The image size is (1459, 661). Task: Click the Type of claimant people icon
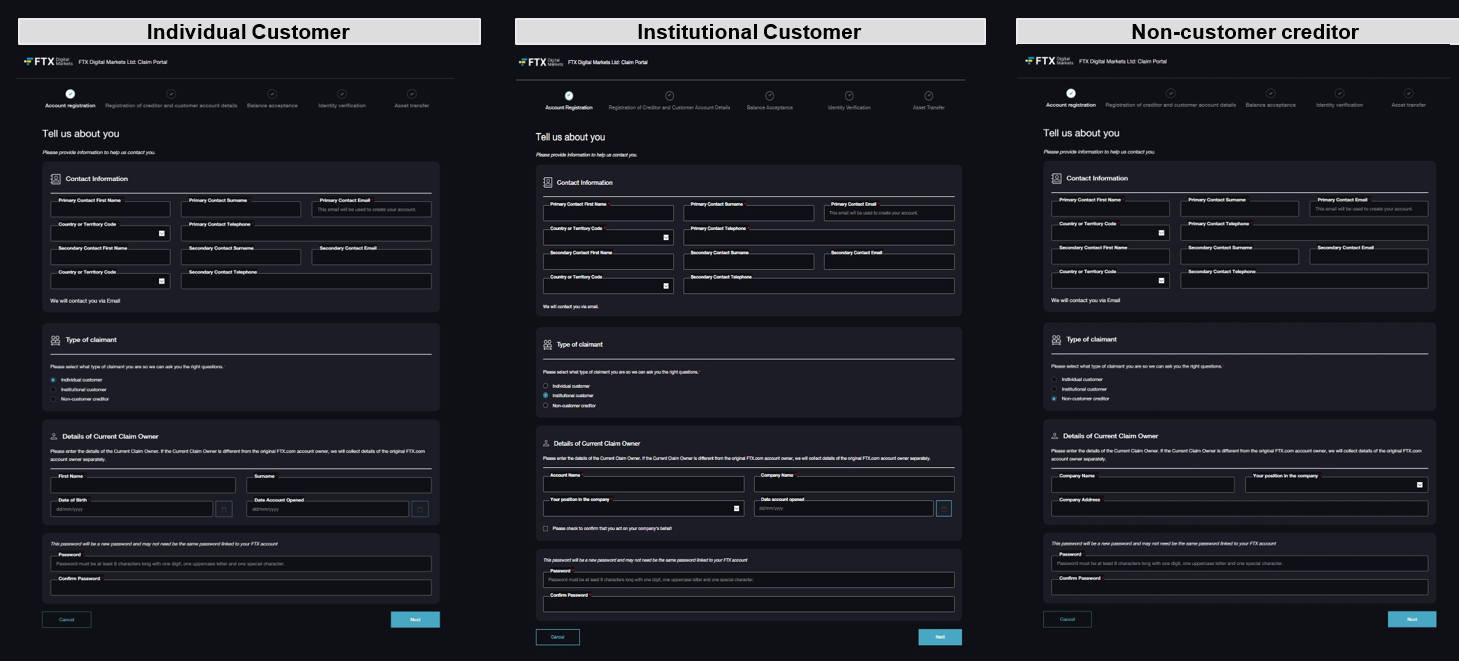pos(54,338)
